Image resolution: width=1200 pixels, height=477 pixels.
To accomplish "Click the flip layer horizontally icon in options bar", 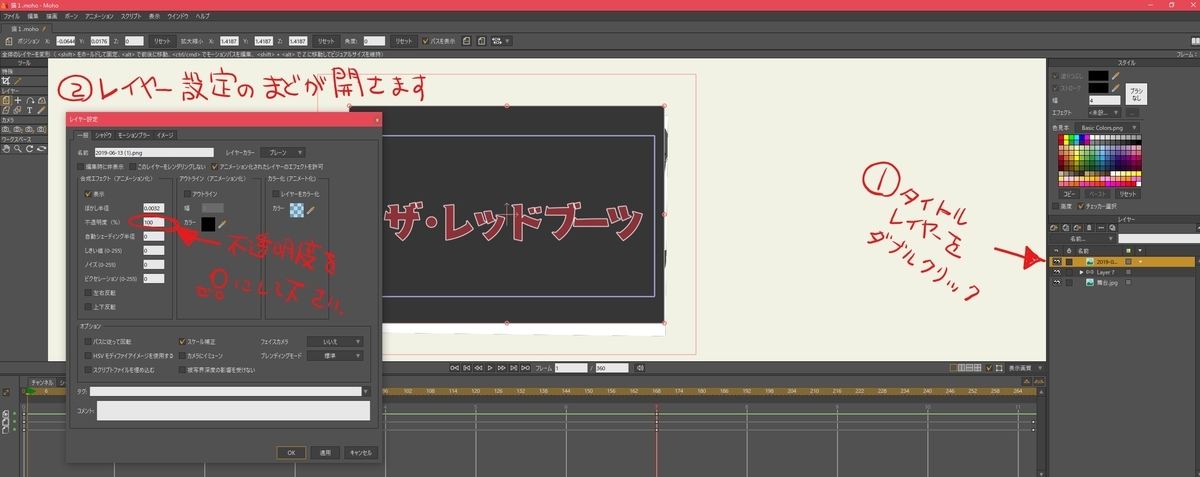I will 466,40.
